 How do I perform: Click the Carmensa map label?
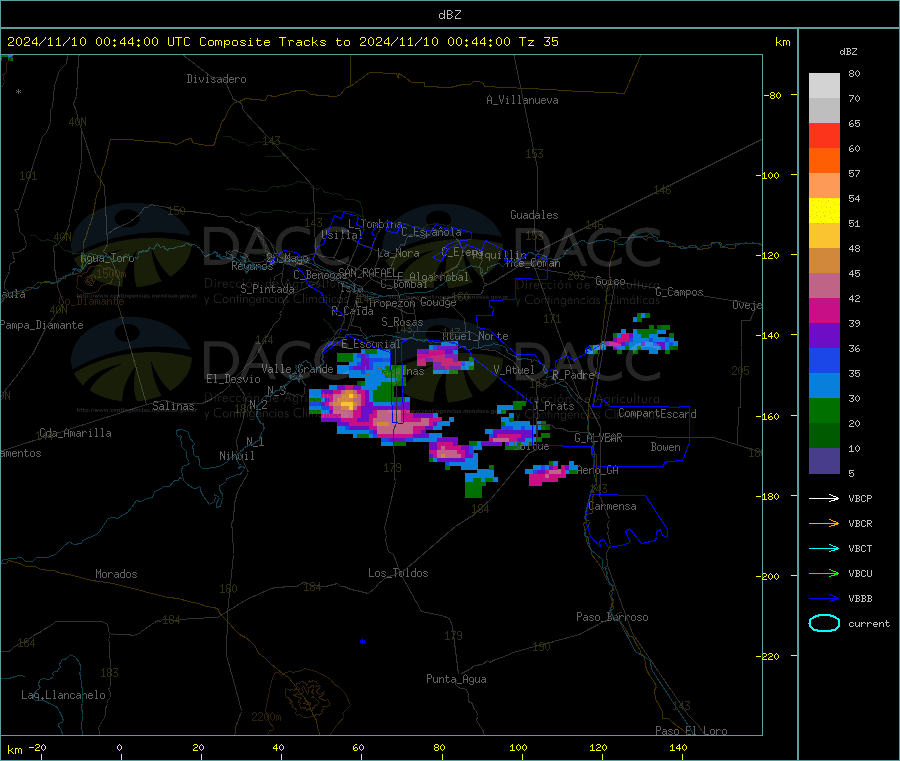point(612,506)
